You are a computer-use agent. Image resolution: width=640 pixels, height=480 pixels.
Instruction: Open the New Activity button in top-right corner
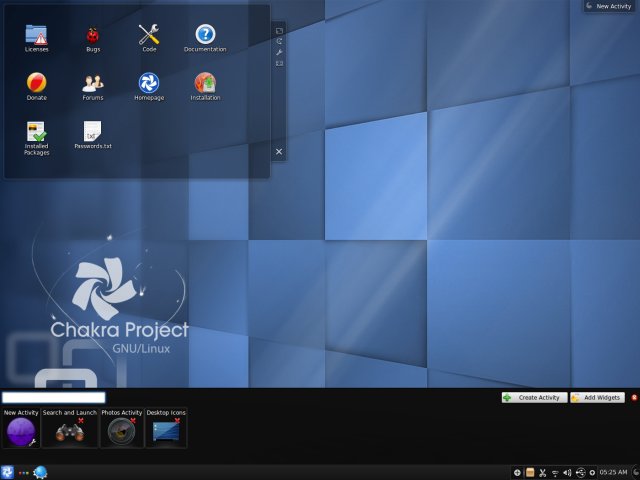click(x=609, y=6)
